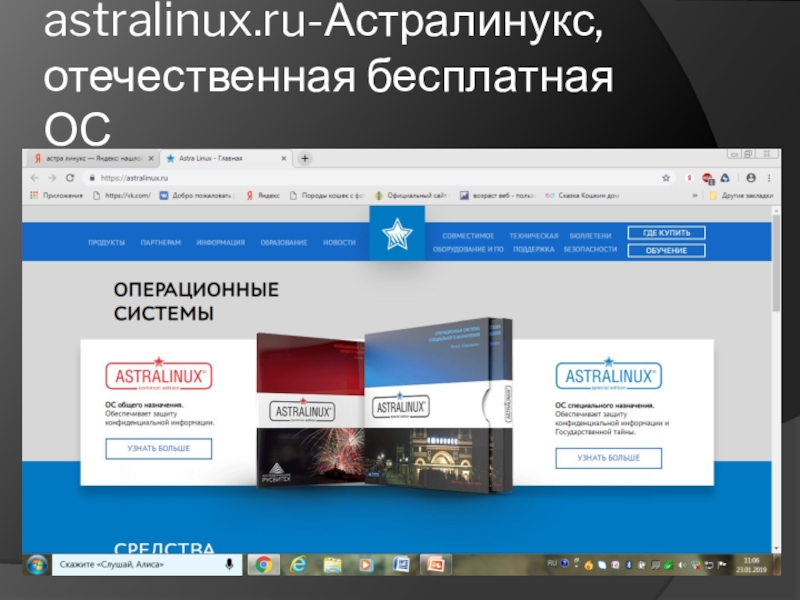800x600 pixels.
Task: Click УЗНАТЬ БОЛЬШЕ under Special Edition
Action: point(609,458)
